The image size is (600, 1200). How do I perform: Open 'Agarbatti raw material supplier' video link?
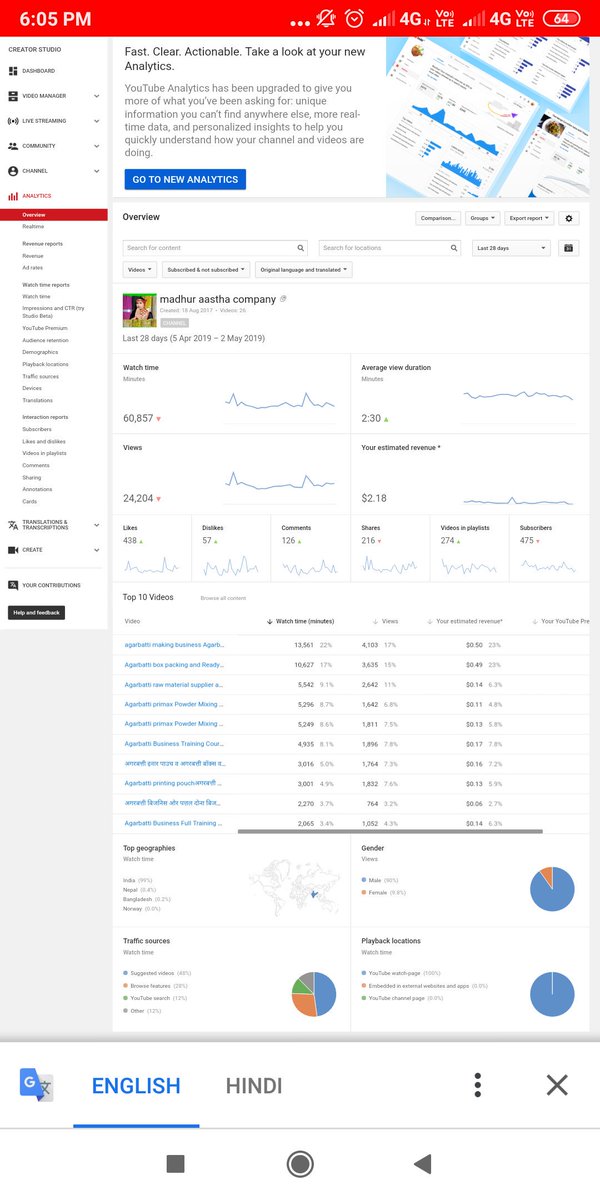click(174, 685)
